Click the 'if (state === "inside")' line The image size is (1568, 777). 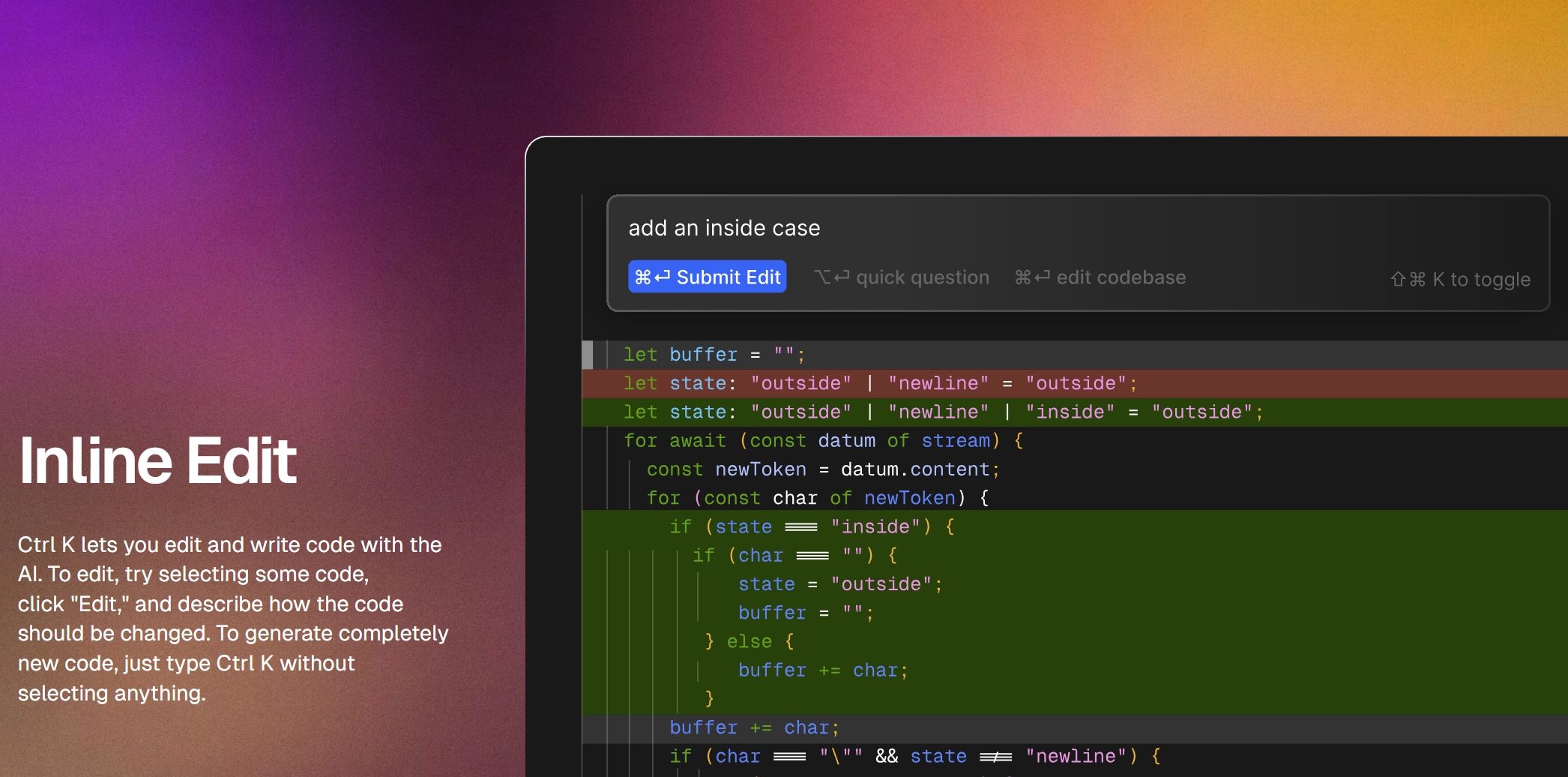(812, 526)
